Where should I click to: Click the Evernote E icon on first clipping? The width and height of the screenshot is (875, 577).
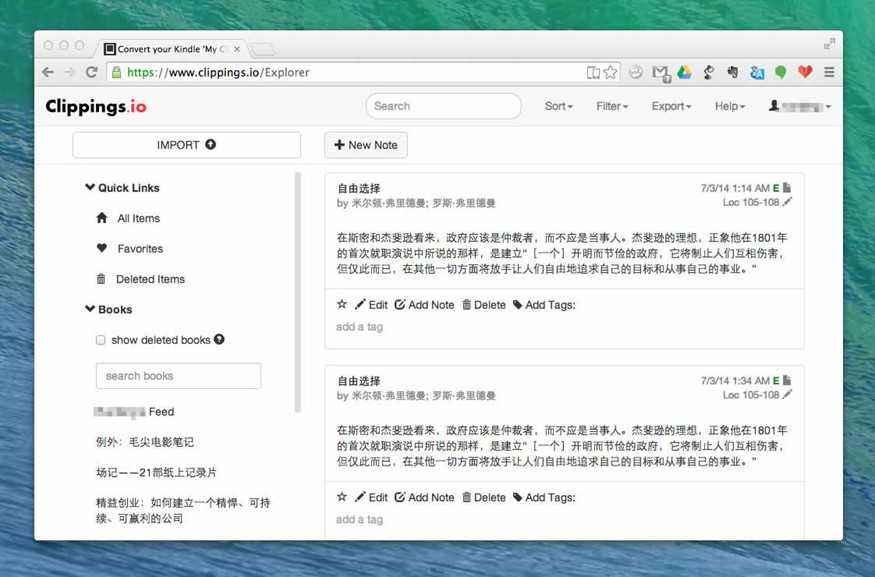pyautogui.click(x=776, y=188)
